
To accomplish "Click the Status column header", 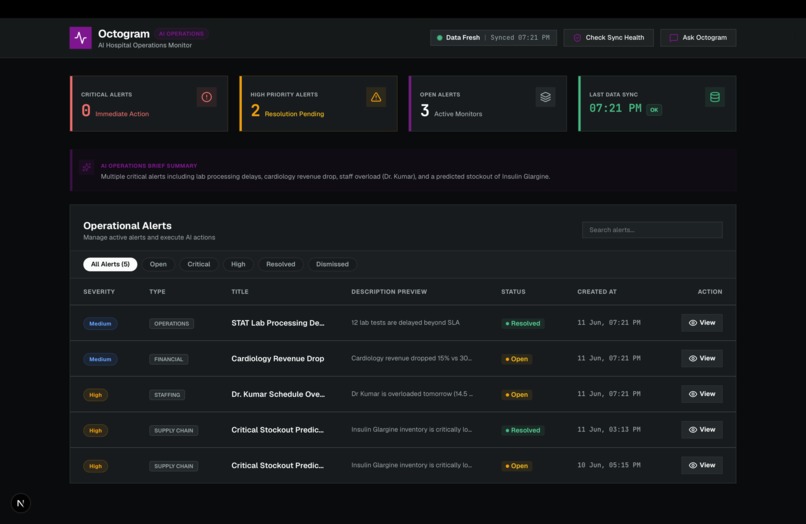I will tap(513, 292).
